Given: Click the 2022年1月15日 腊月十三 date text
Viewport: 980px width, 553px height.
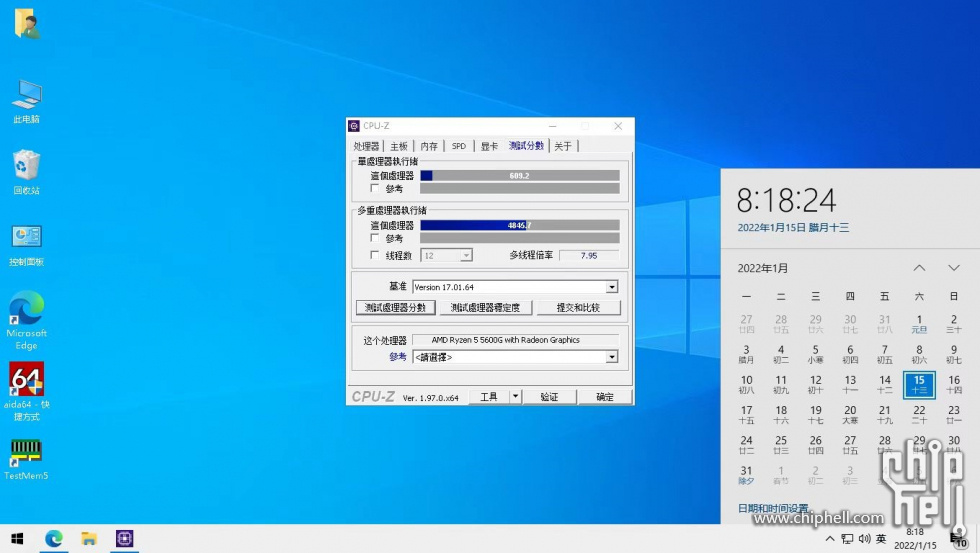Looking at the screenshot, I should pos(793,227).
